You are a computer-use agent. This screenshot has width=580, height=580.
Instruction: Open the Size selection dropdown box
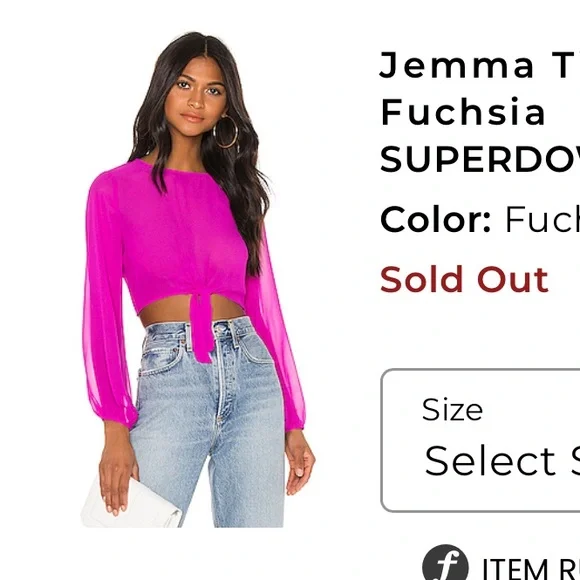pyautogui.click(x=480, y=440)
